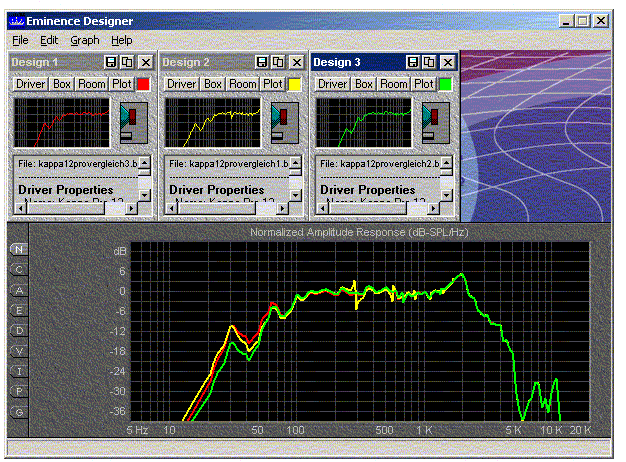This screenshot has width=626, height=462.
Task: Click the red plot color swatch
Action: [143, 85]
